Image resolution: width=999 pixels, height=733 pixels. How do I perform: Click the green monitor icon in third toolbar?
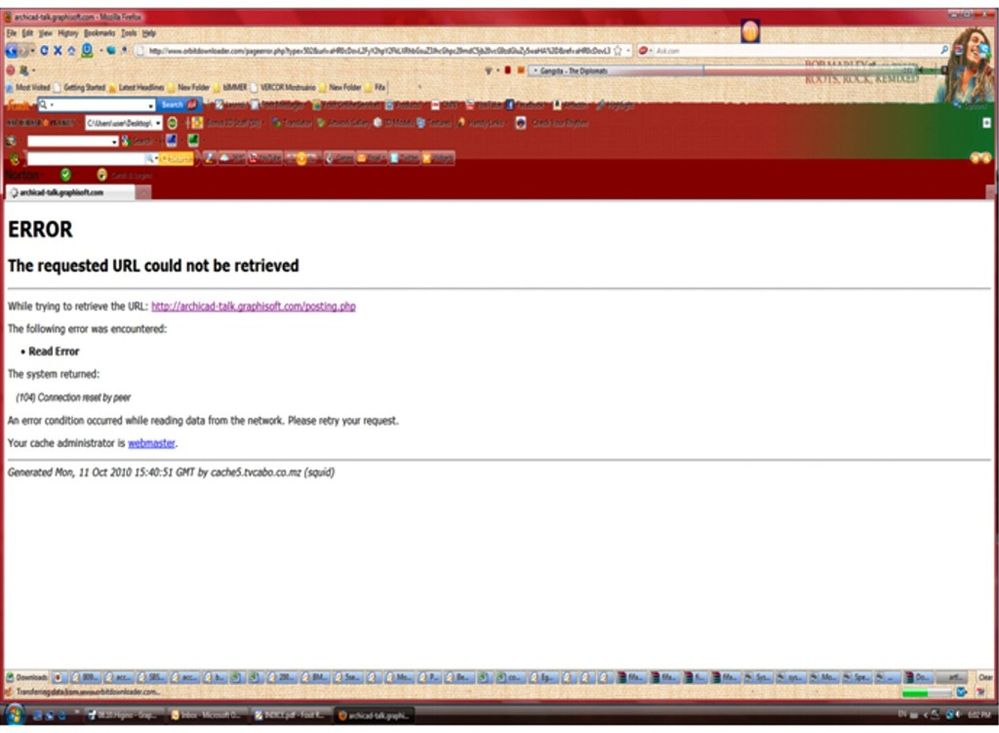click(193, 140)
